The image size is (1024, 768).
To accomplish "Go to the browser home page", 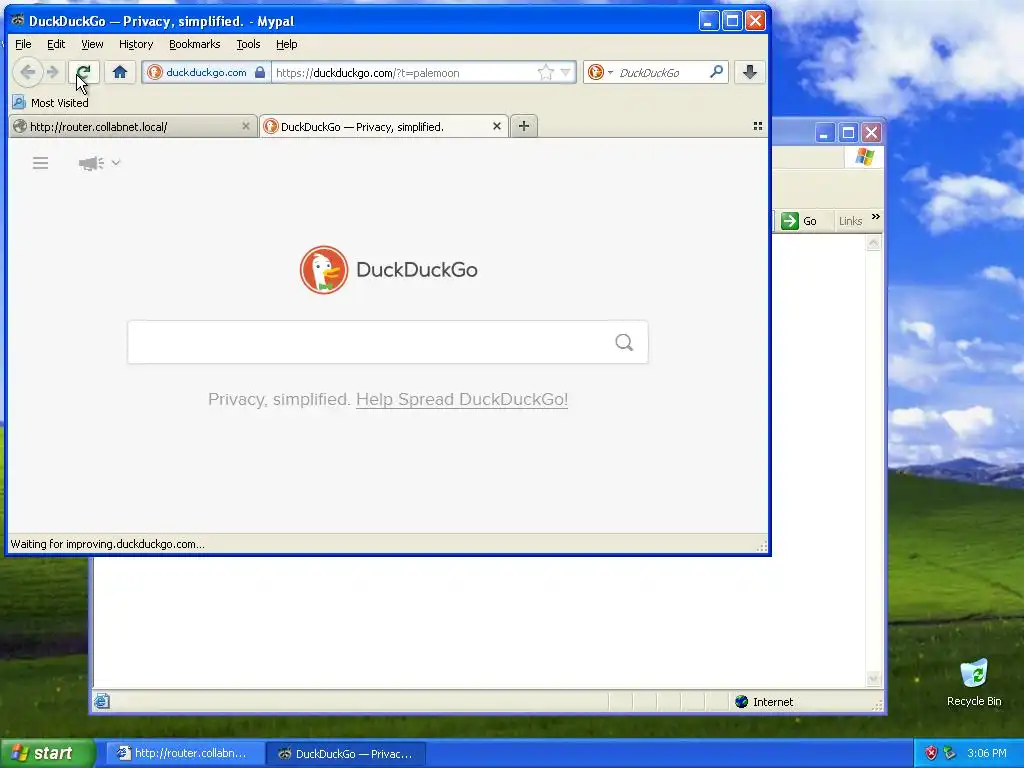I will [120, 72].
